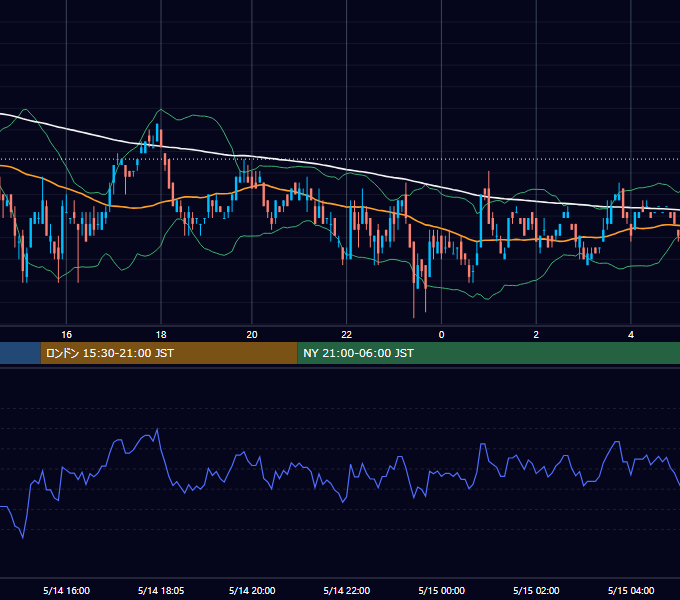Click the 5/14 16:00 time label

click(x=66, y=590)
